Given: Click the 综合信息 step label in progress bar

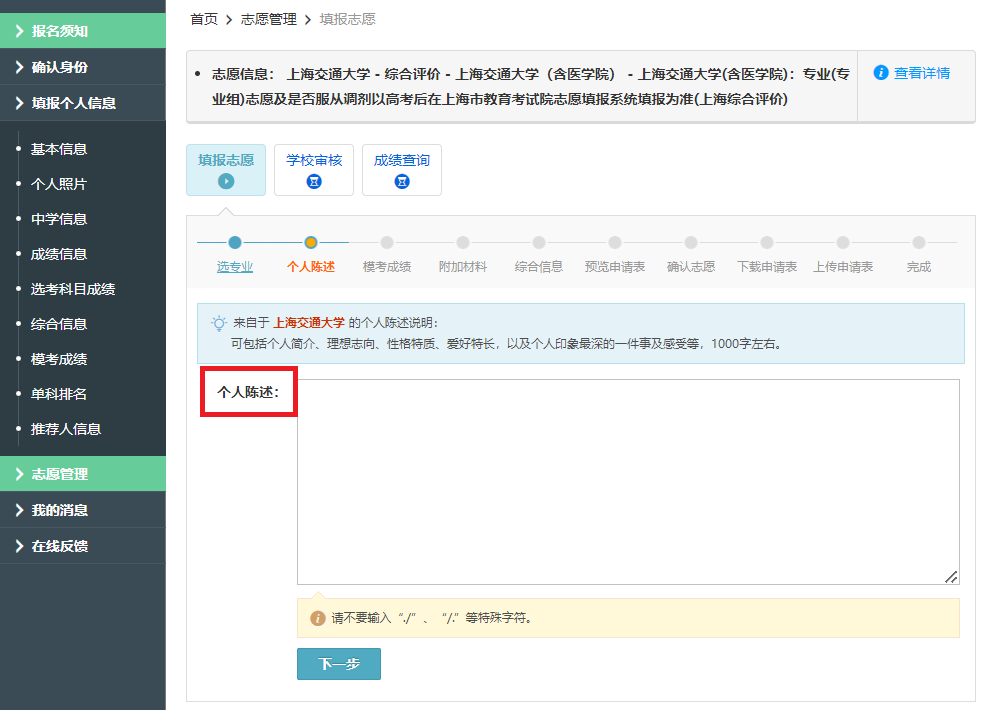Looking at the screenshot, I should pyautogui.click(x=538, y=267).
